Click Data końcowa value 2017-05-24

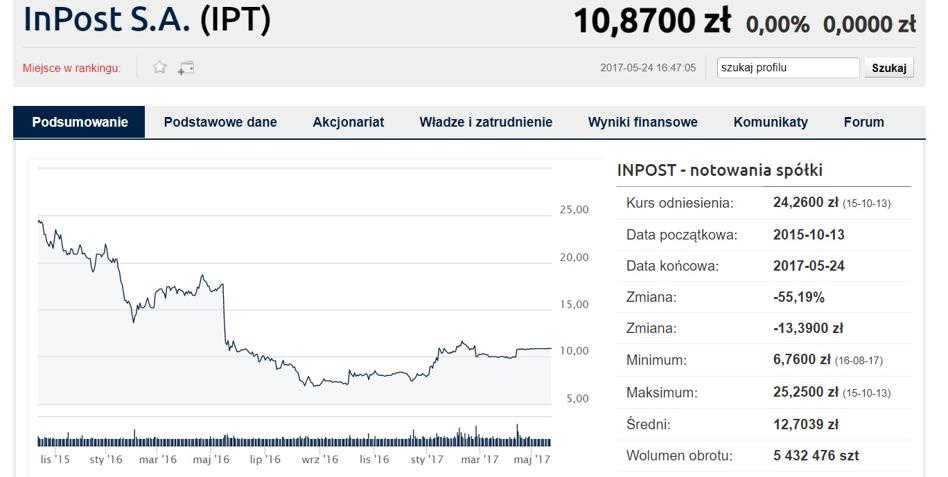tap(809, 266)
